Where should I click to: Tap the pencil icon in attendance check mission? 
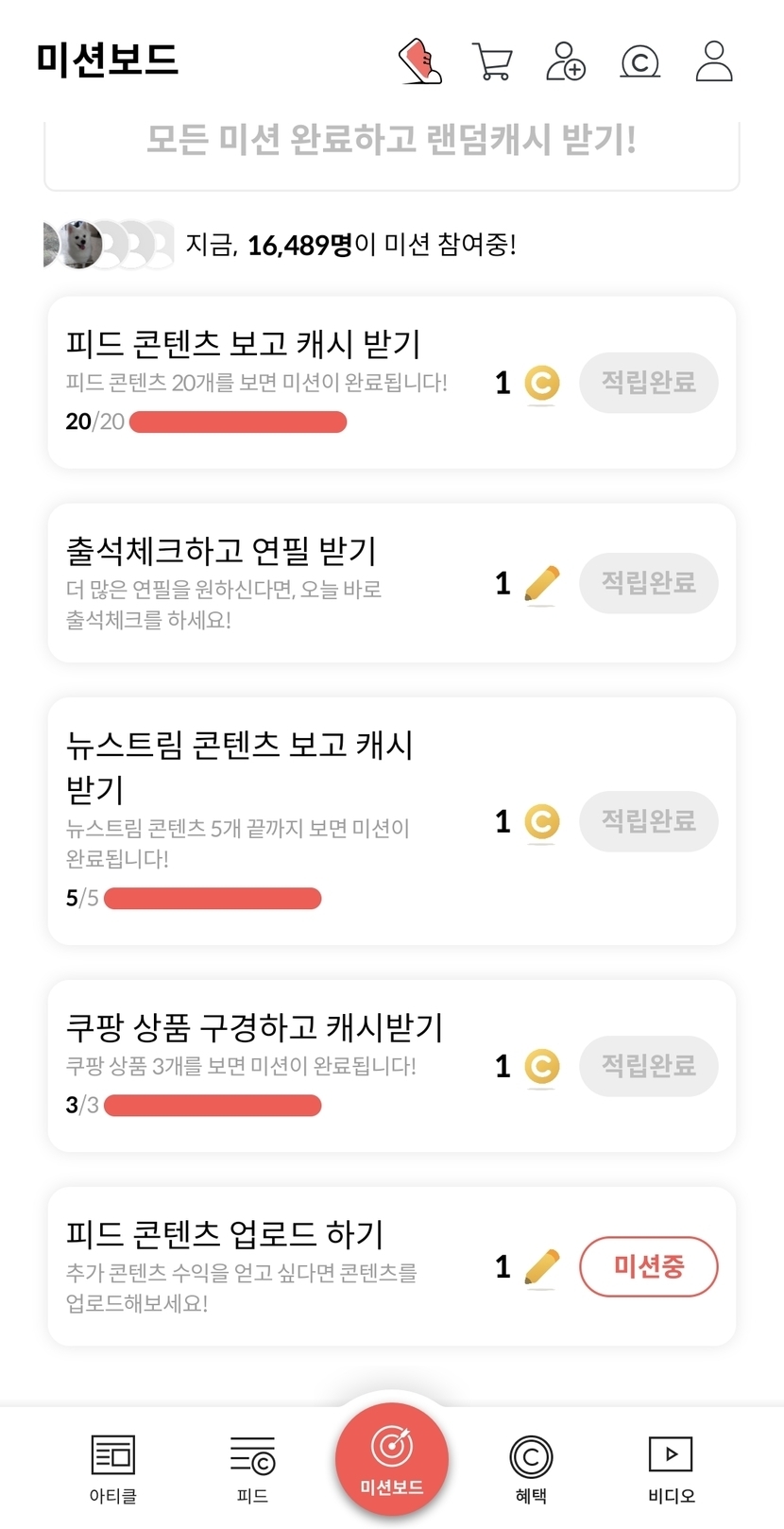click(541, 584)
